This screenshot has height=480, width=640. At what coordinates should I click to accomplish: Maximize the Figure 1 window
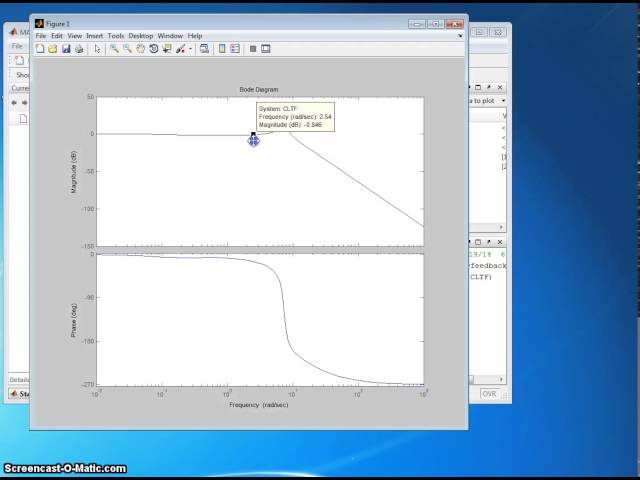pyautogui.click(x=436, y=24)
